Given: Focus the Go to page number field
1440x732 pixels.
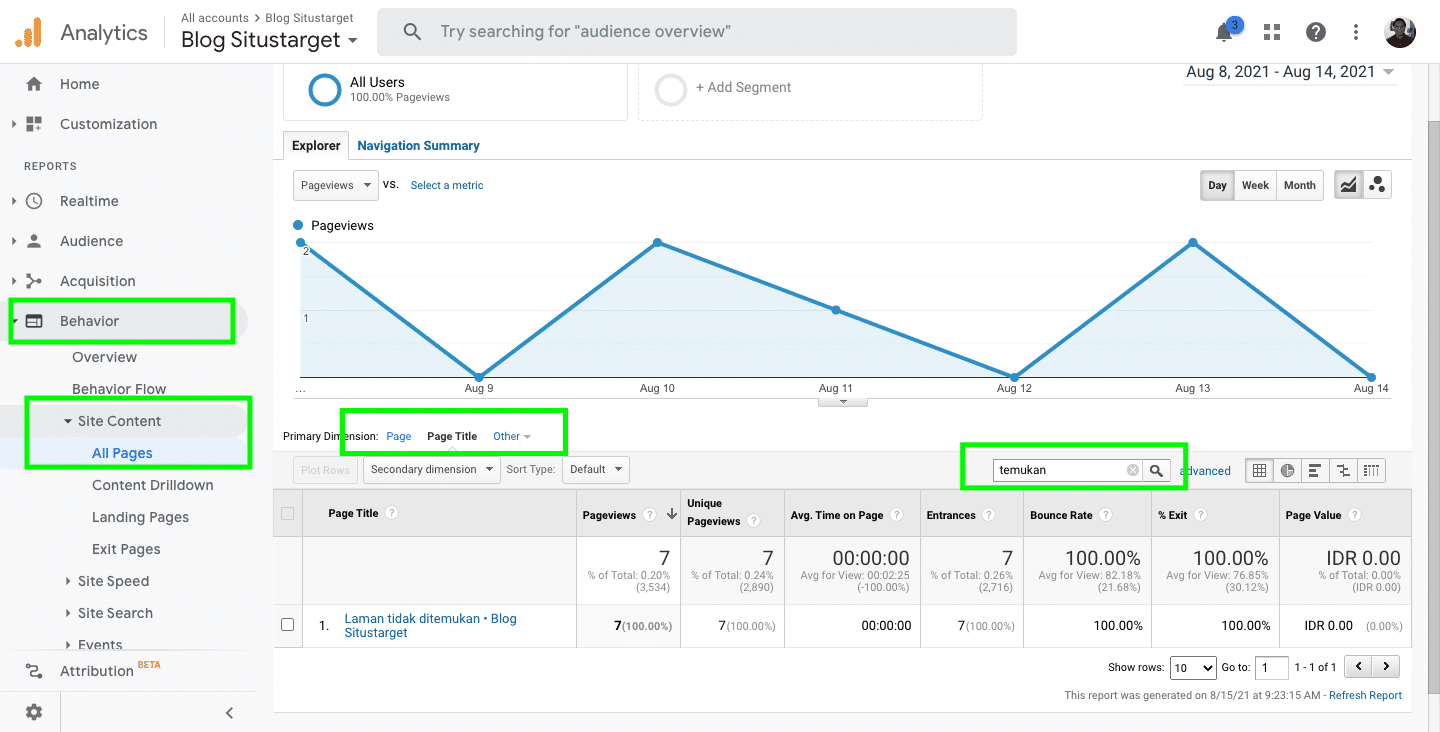Looking at the screenshot, I should click(x=1272, y=667).
